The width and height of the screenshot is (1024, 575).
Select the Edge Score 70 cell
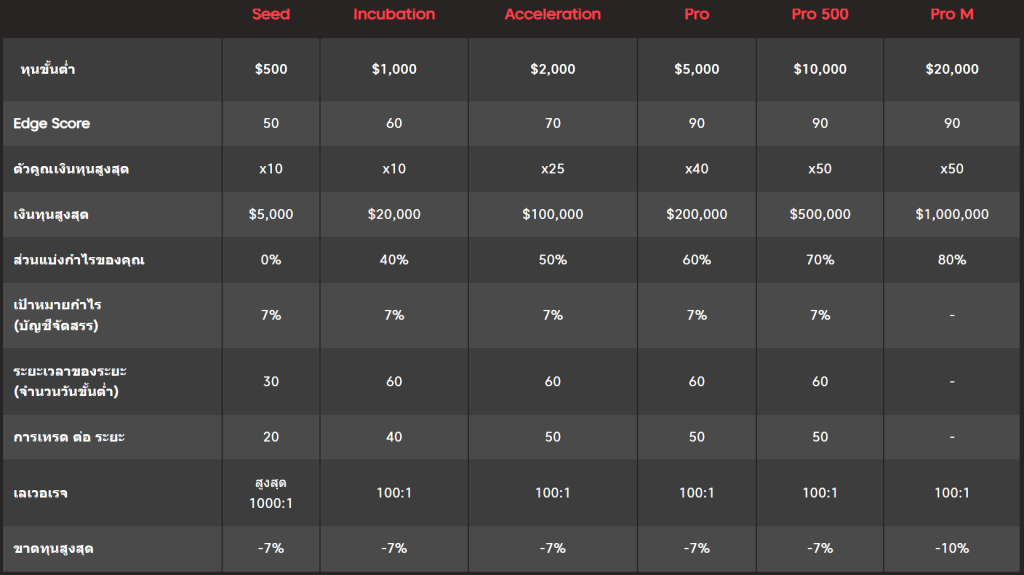[552, 123]
